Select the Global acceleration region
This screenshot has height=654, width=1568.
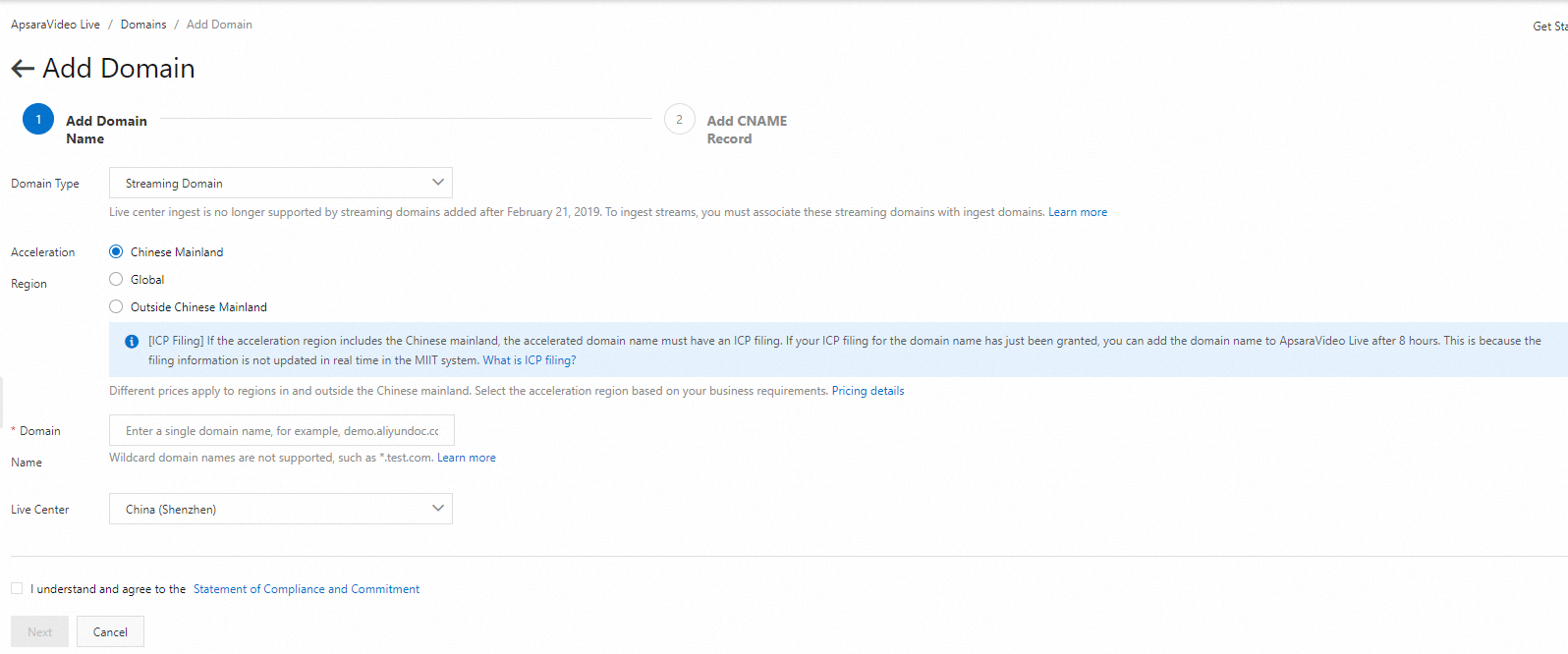[x=116, y=280]
